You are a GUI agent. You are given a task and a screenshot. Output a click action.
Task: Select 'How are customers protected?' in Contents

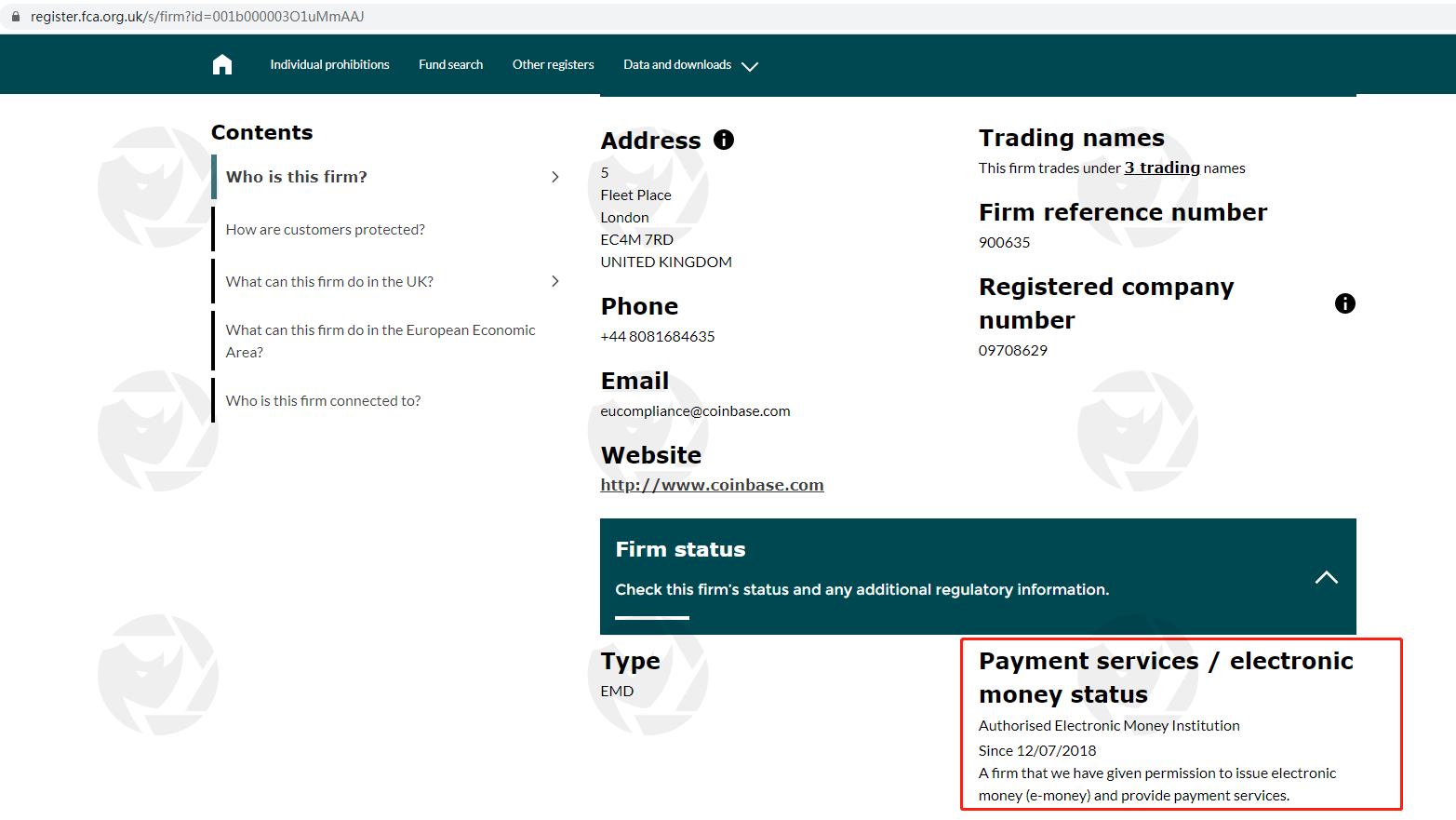(x=325, y=229)
